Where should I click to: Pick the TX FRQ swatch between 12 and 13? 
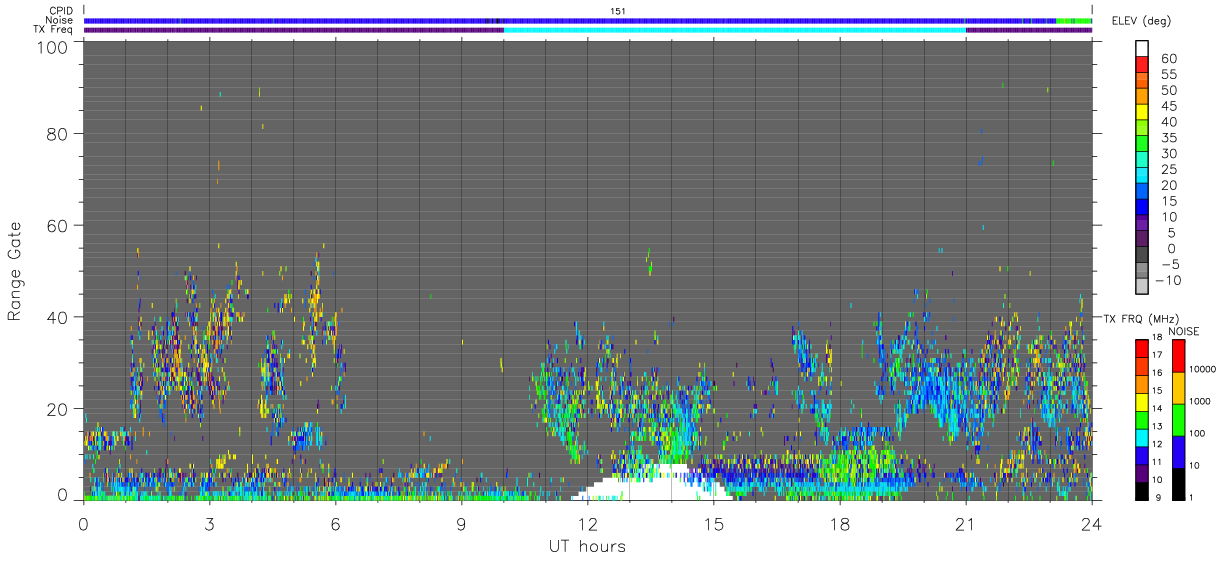(x=1141, y=437)
